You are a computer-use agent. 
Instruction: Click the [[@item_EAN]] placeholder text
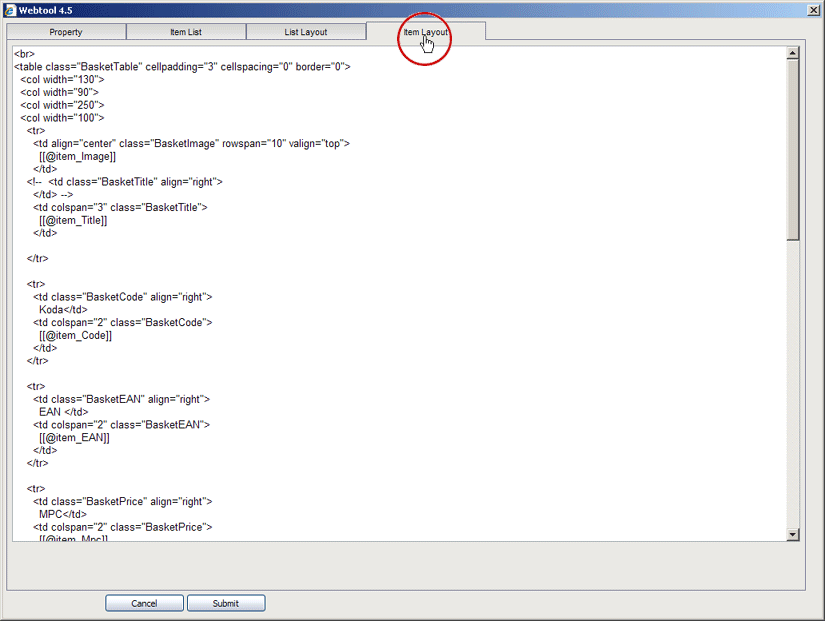point(74,437)
